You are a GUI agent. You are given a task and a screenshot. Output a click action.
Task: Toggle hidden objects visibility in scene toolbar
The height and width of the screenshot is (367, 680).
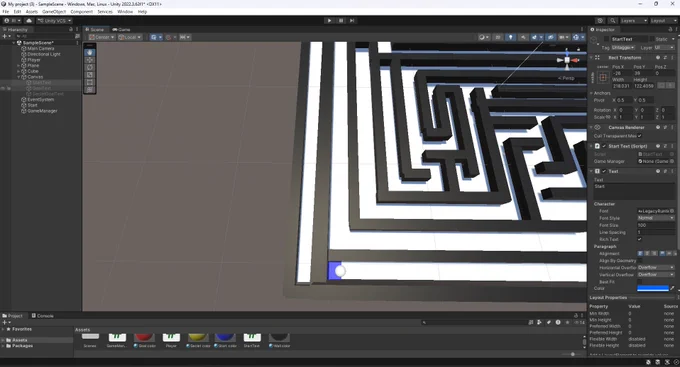(x=550, y=37)
